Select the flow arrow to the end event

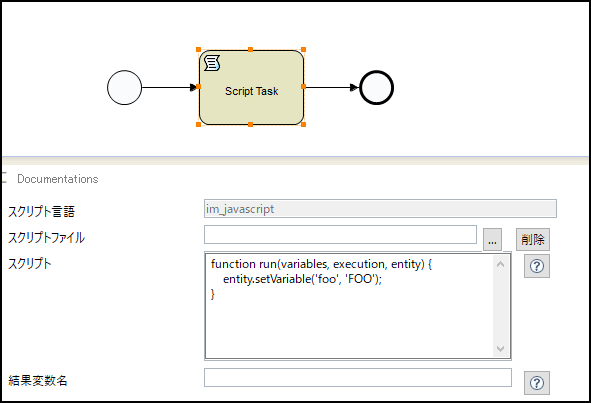pyautogui.click(x=332, y=87)
